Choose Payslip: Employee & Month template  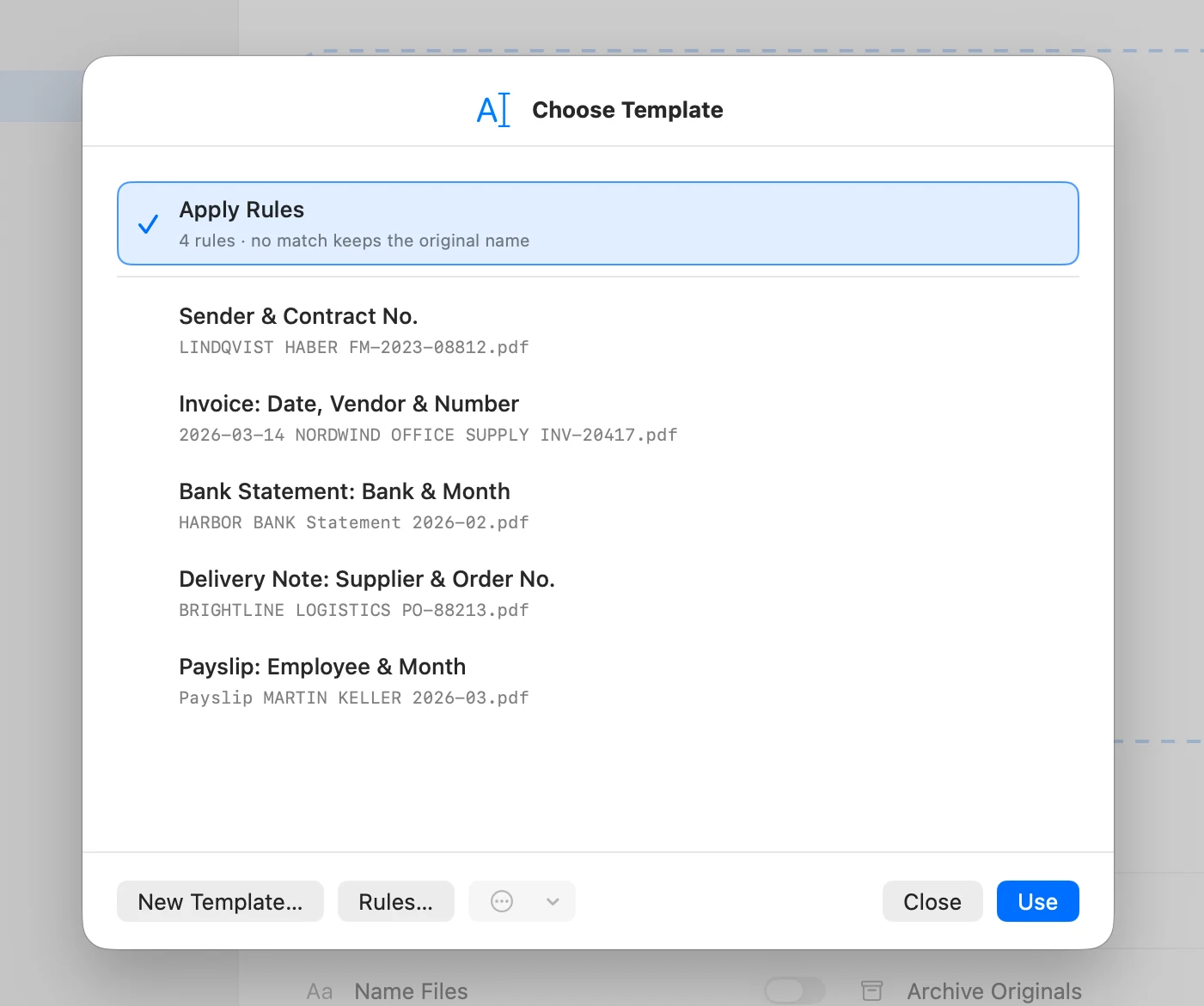coord(597,680)
